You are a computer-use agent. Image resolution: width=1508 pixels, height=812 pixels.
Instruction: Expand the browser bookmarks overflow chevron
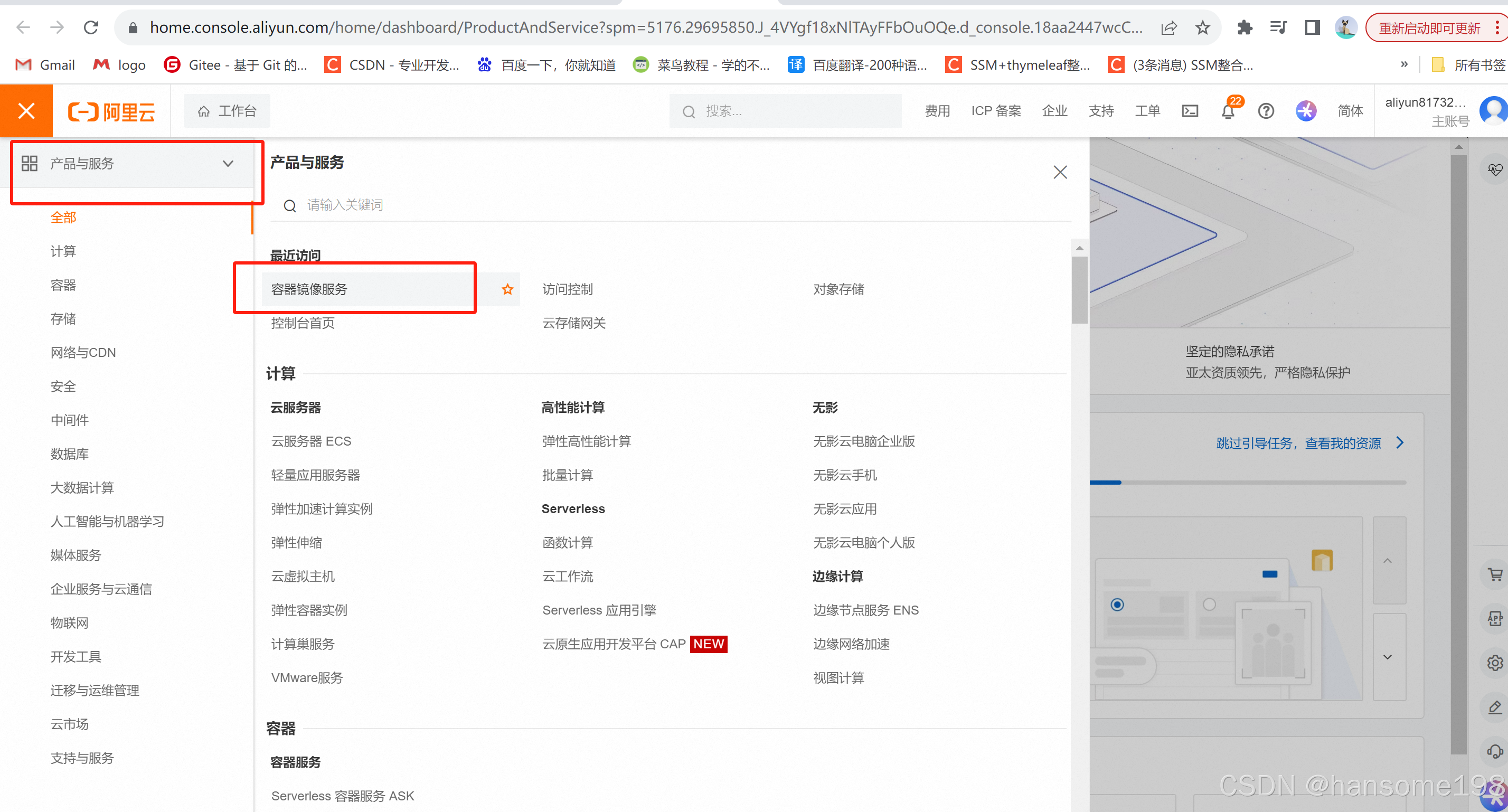1403,64
